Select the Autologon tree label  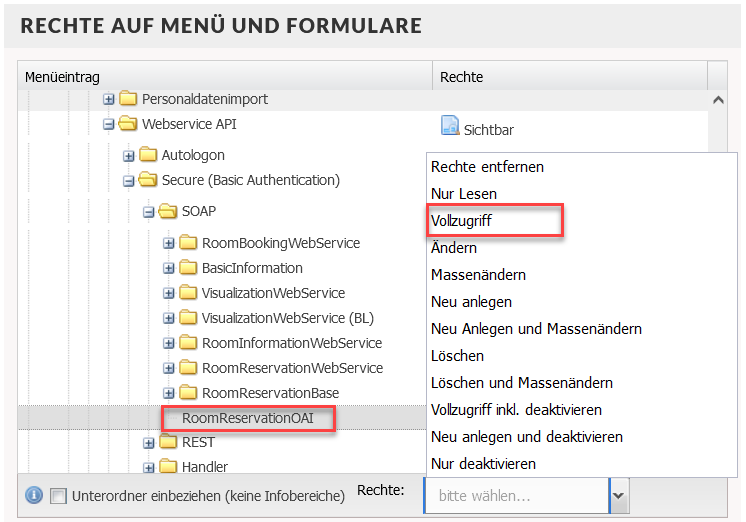[x=193, y=155]
